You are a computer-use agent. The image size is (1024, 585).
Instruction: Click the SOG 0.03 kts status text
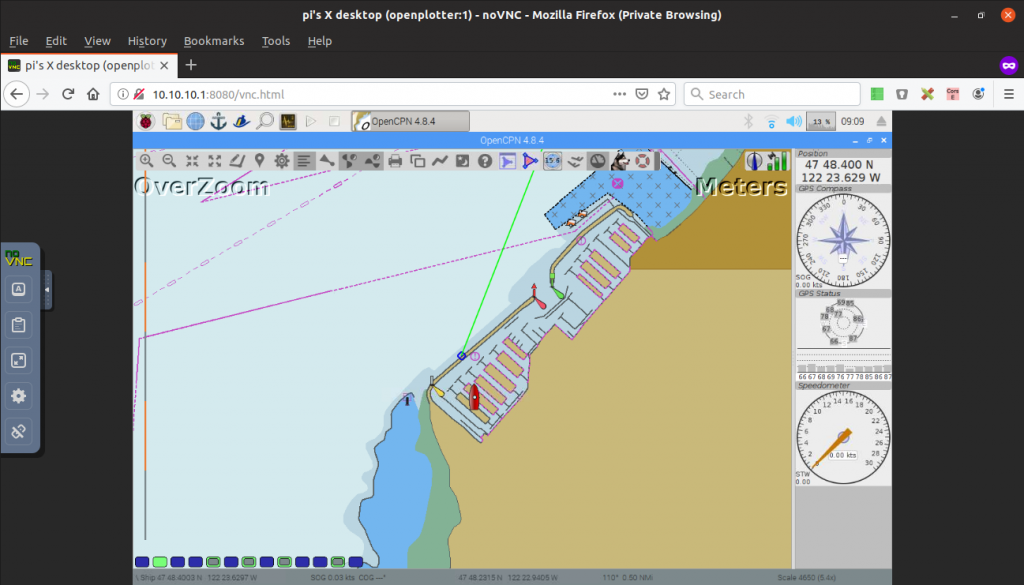(x=330, y=578)
